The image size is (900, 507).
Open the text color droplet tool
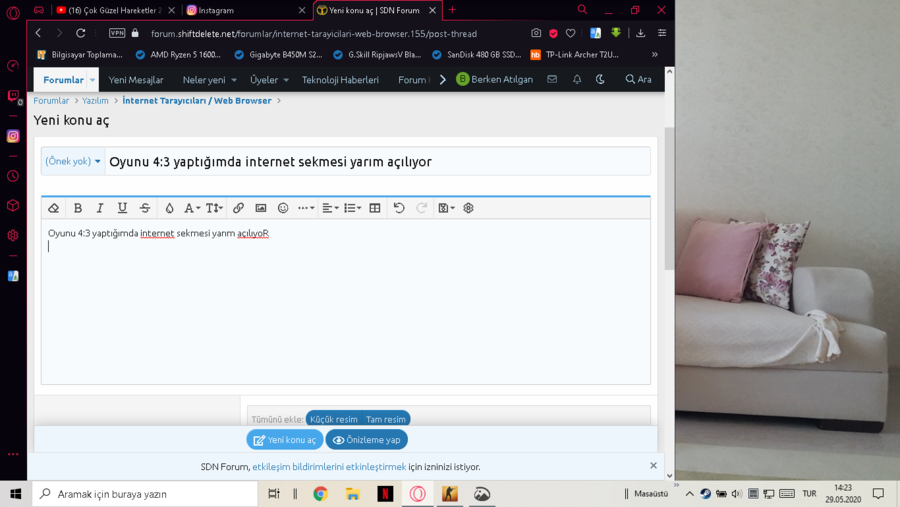(169, 208)
